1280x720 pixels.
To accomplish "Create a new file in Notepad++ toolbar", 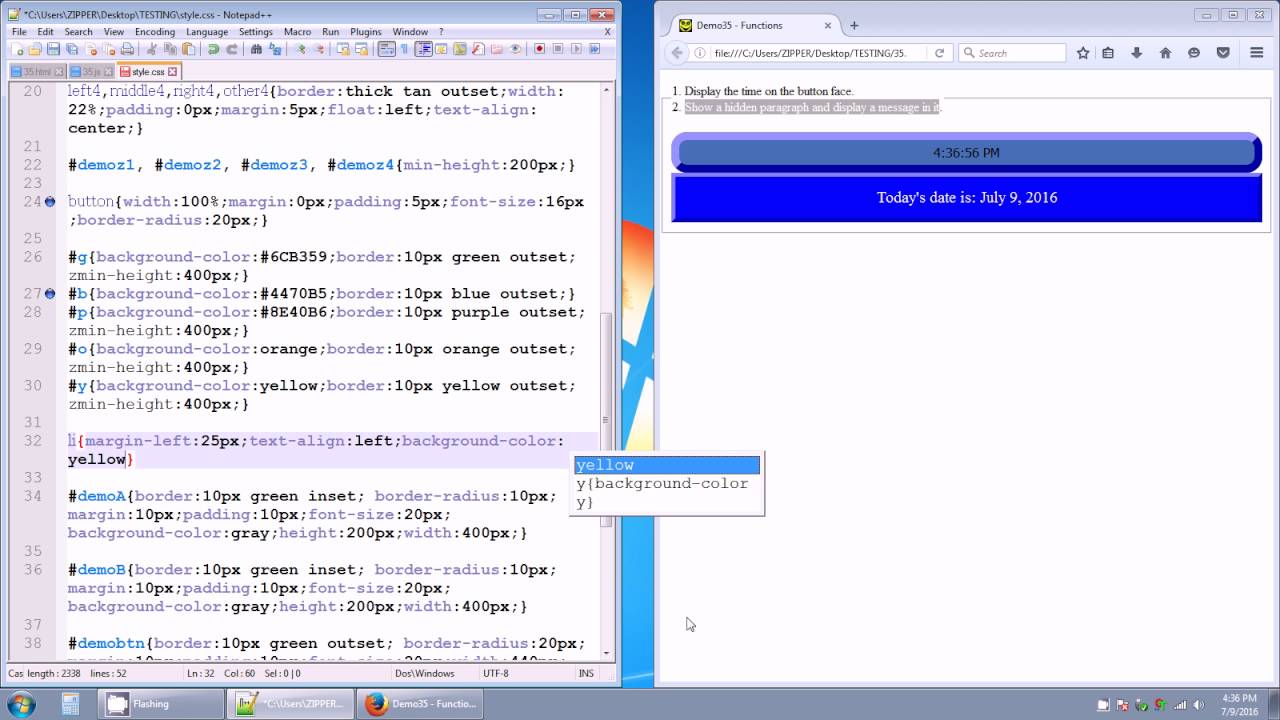I will (17, 49).
